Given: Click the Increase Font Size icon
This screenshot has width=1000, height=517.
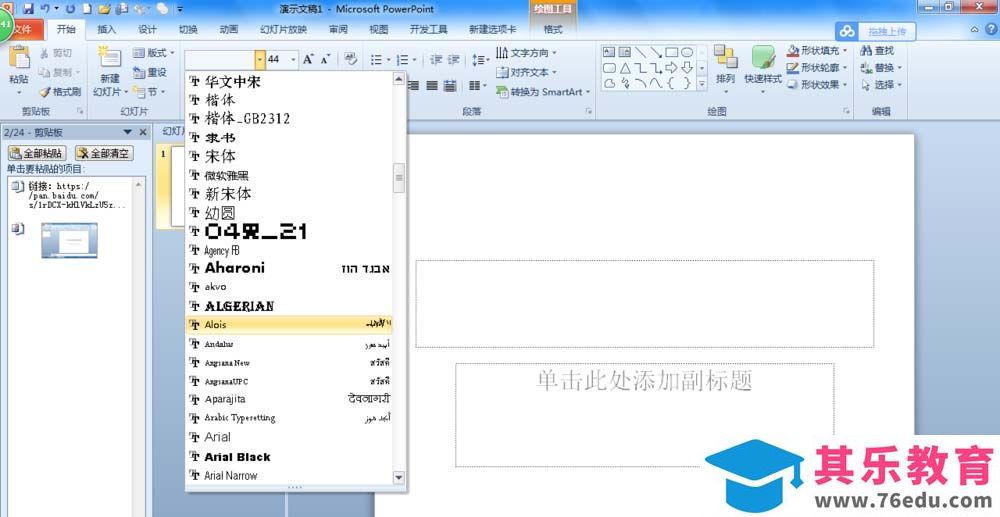Looking at the screenshot, I should pyautogui.click(x=308, y=59).
